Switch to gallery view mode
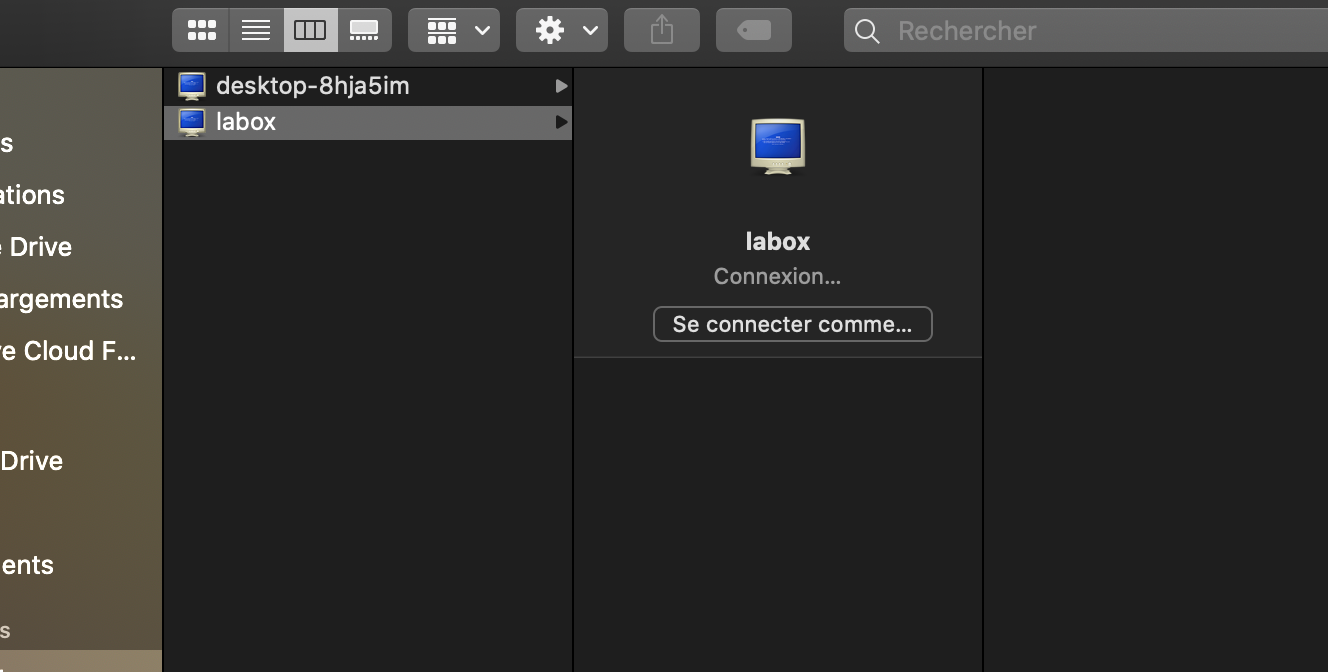Screen dimensions: 1328x672 coord(364,31)
